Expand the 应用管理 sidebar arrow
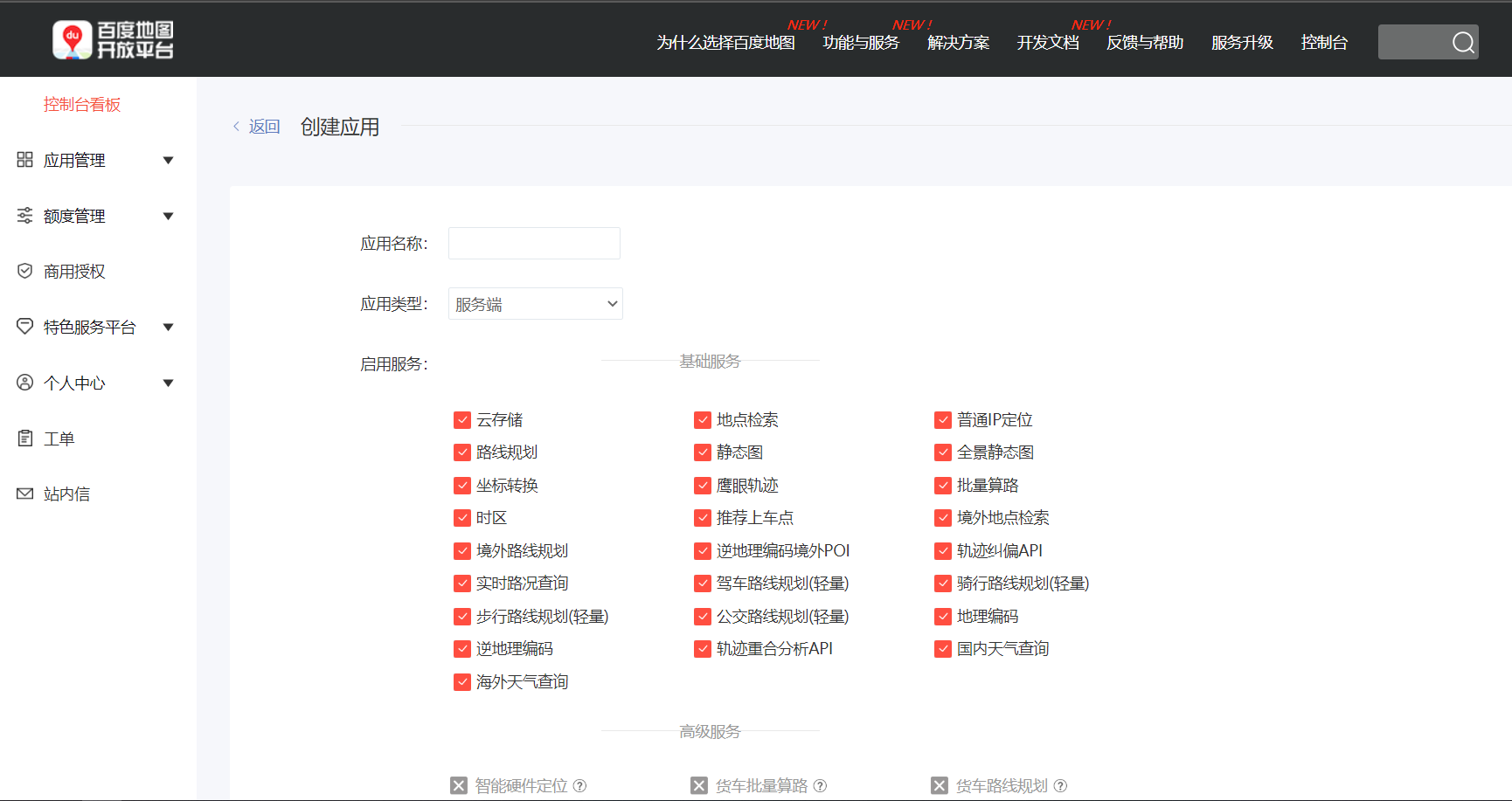This screenshot has width=1512, height=801. pos(169,160)
